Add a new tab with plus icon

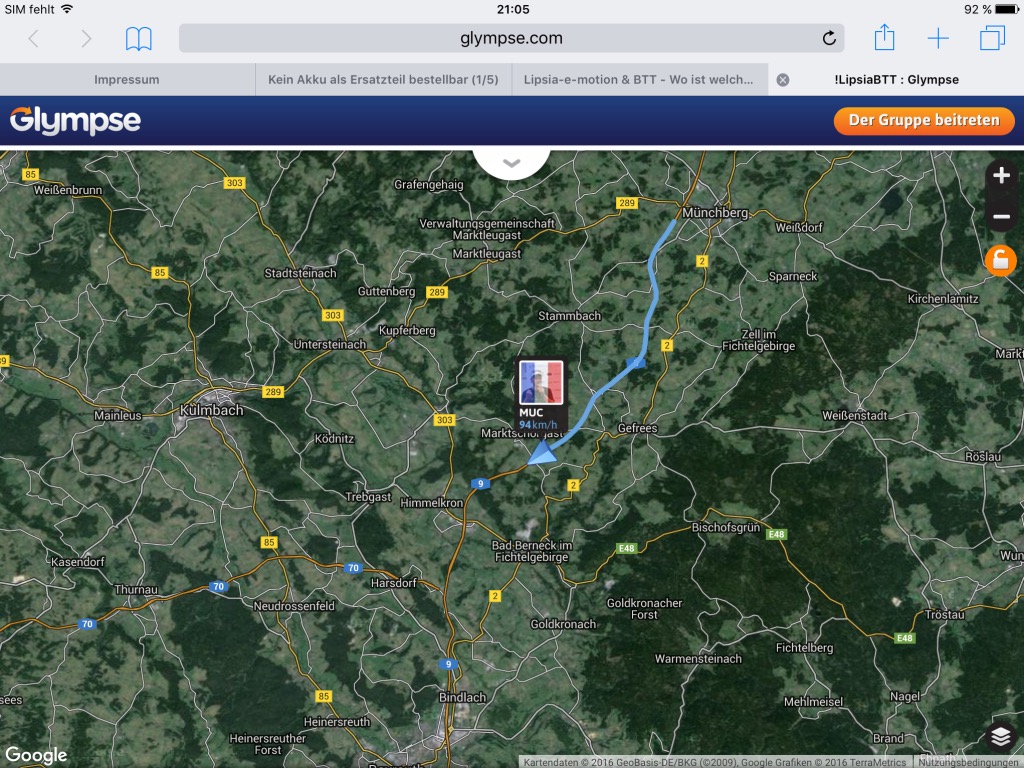tap(938, 39)
